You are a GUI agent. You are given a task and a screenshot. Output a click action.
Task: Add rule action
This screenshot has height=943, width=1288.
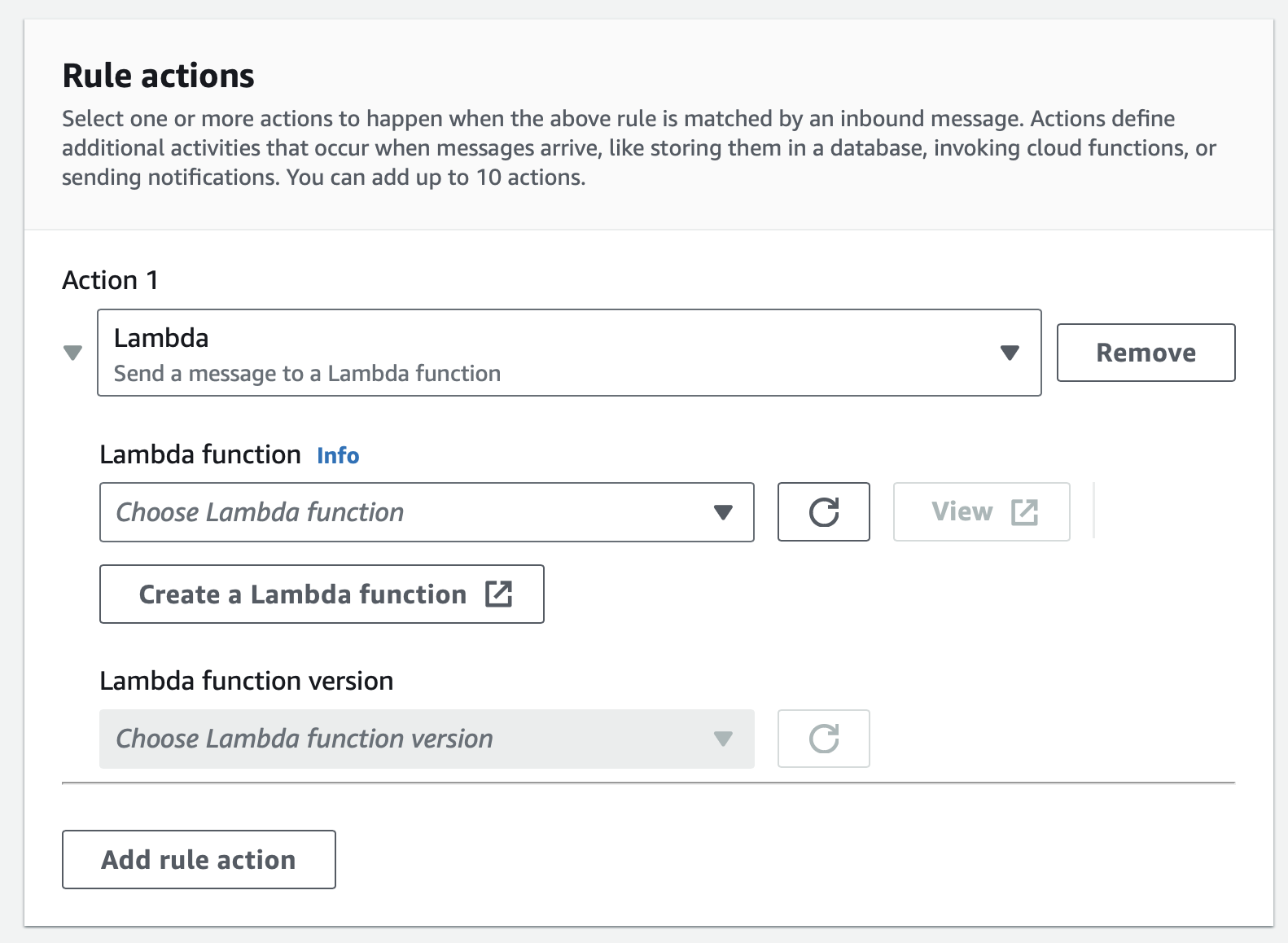tap(199, 860)
